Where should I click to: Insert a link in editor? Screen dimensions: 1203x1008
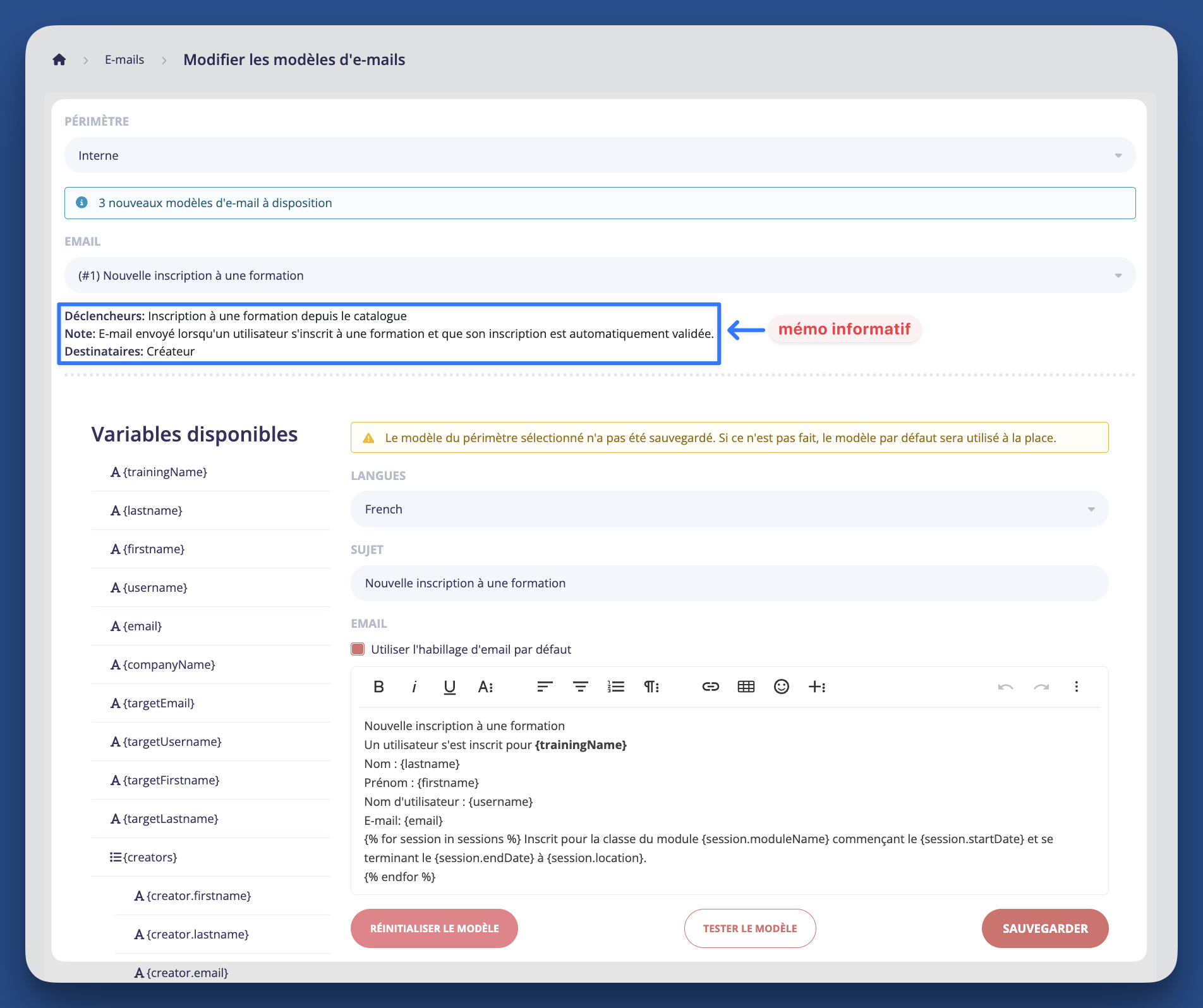(x=711, y=687)
